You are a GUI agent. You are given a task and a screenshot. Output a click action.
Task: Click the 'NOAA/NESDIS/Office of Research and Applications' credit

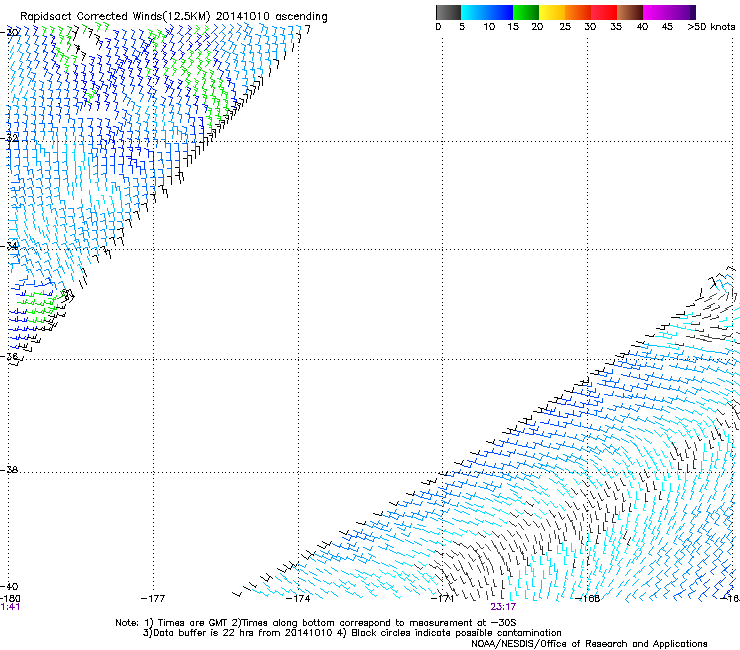[589, 644]
